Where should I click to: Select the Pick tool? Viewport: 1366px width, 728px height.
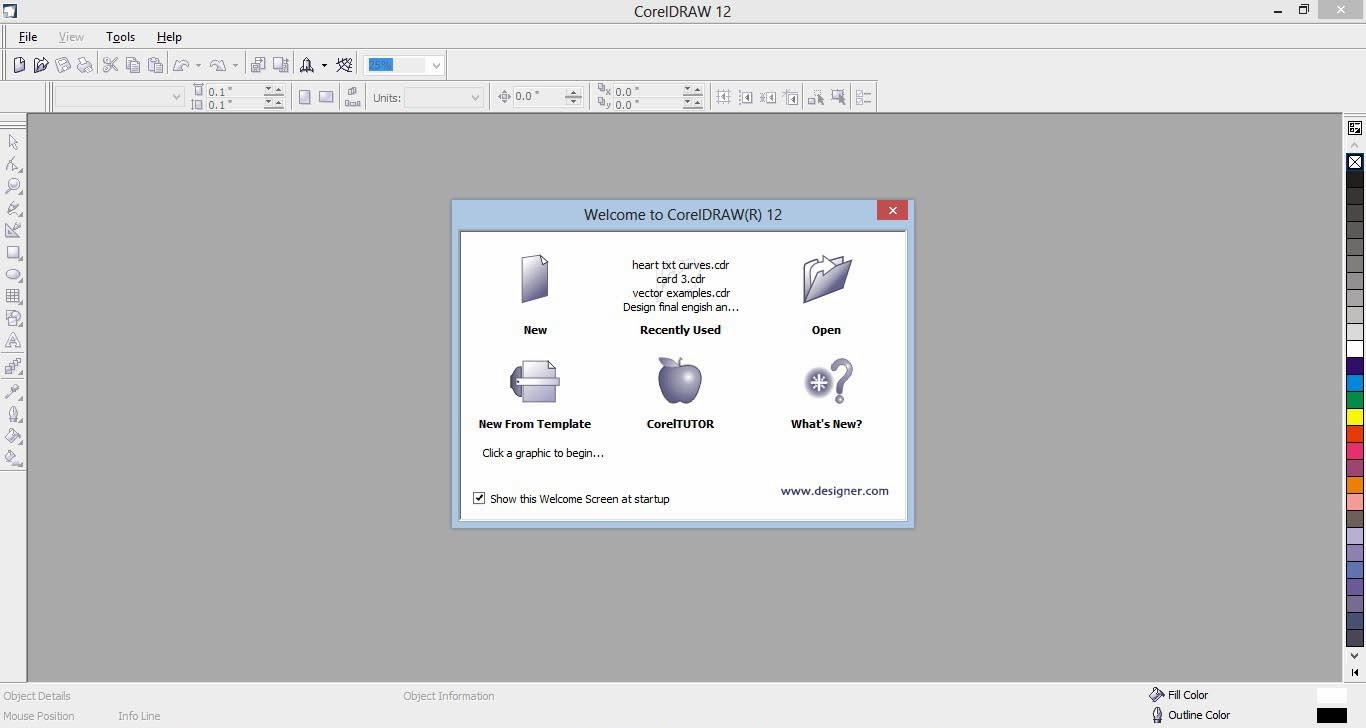pos(14,142)
